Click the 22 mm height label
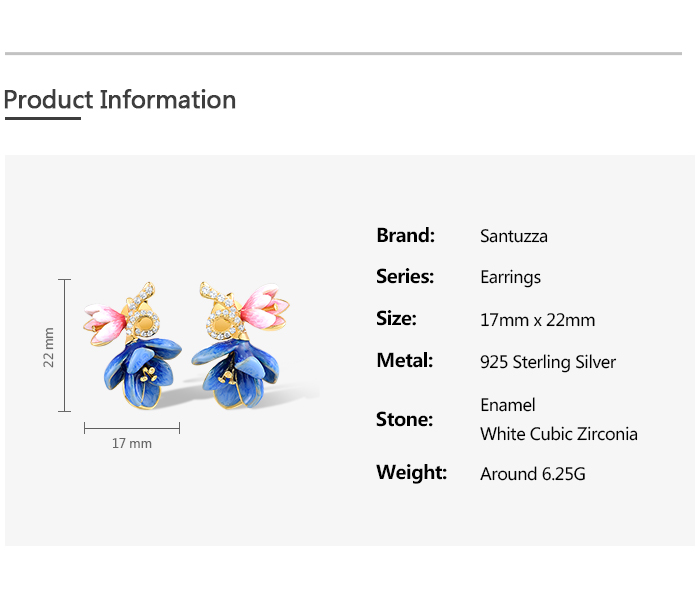Viewport: 700px width, 596px height. click(x=49, y=347)
